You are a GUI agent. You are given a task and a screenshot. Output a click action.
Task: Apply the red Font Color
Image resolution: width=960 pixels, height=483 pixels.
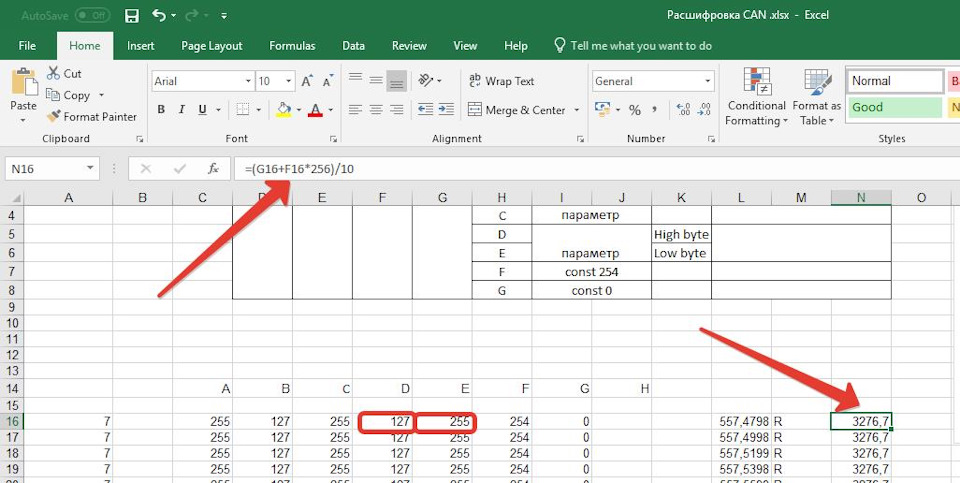(x=315, y=110)
